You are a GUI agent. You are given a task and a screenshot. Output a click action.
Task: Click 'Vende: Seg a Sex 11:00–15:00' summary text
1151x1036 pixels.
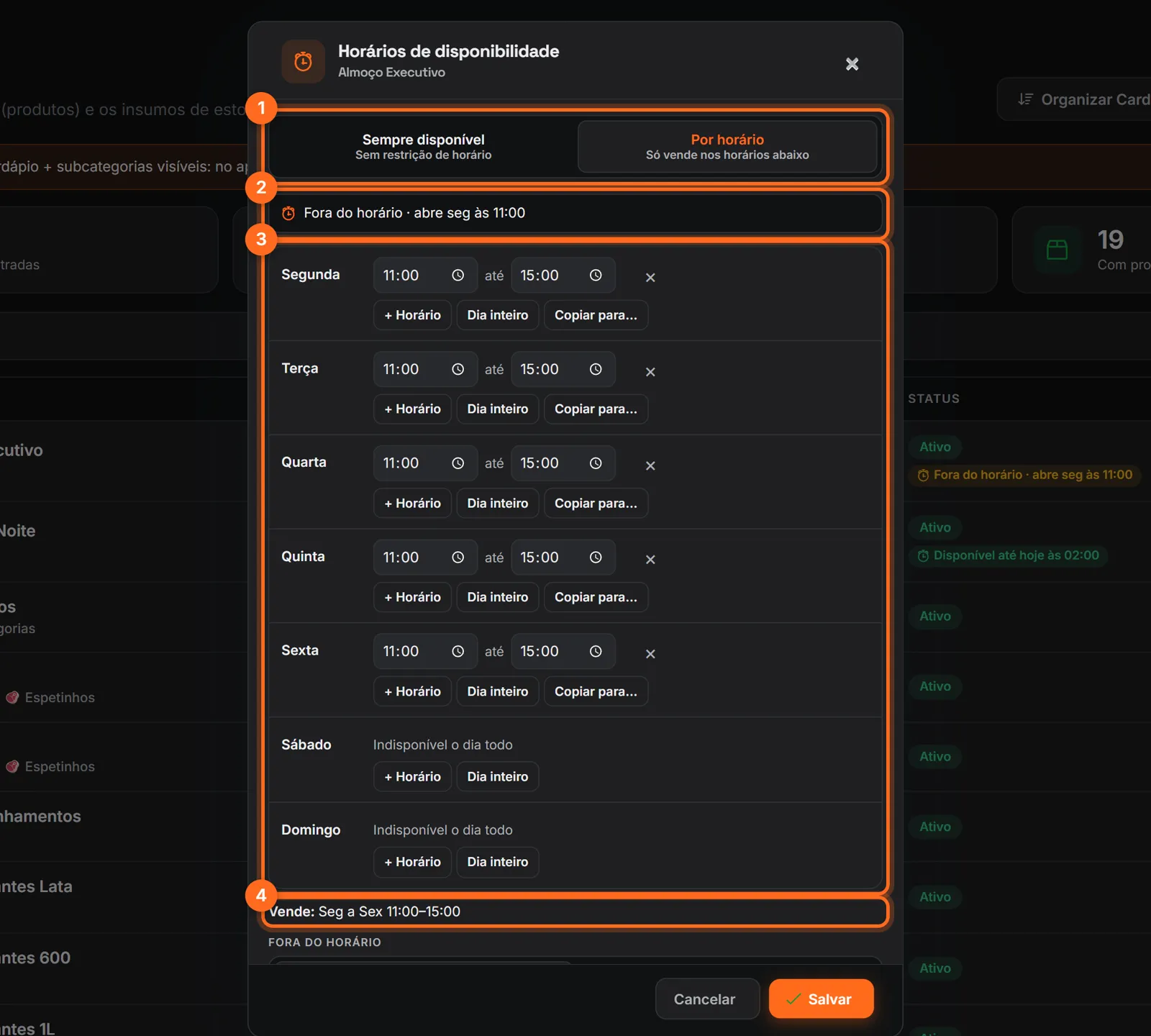tap(365, 912)
